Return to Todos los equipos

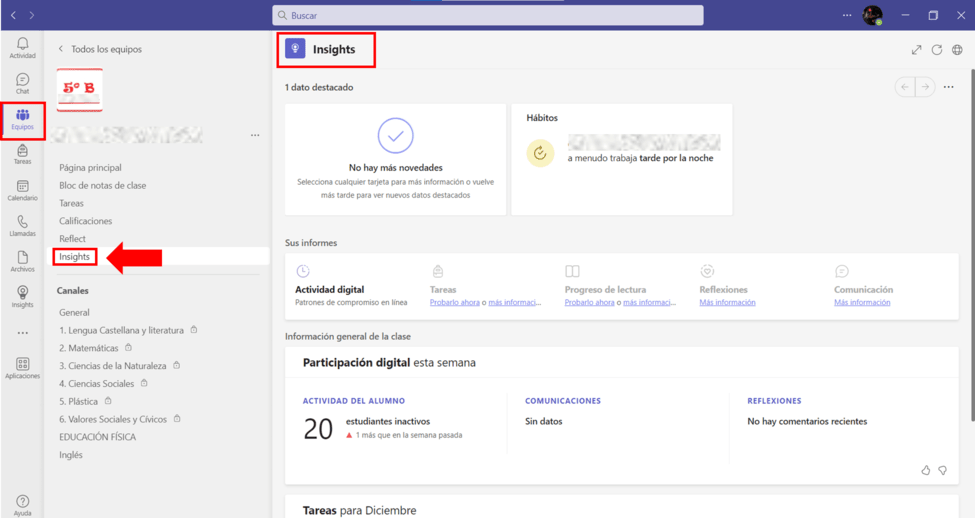coord(100,49)
